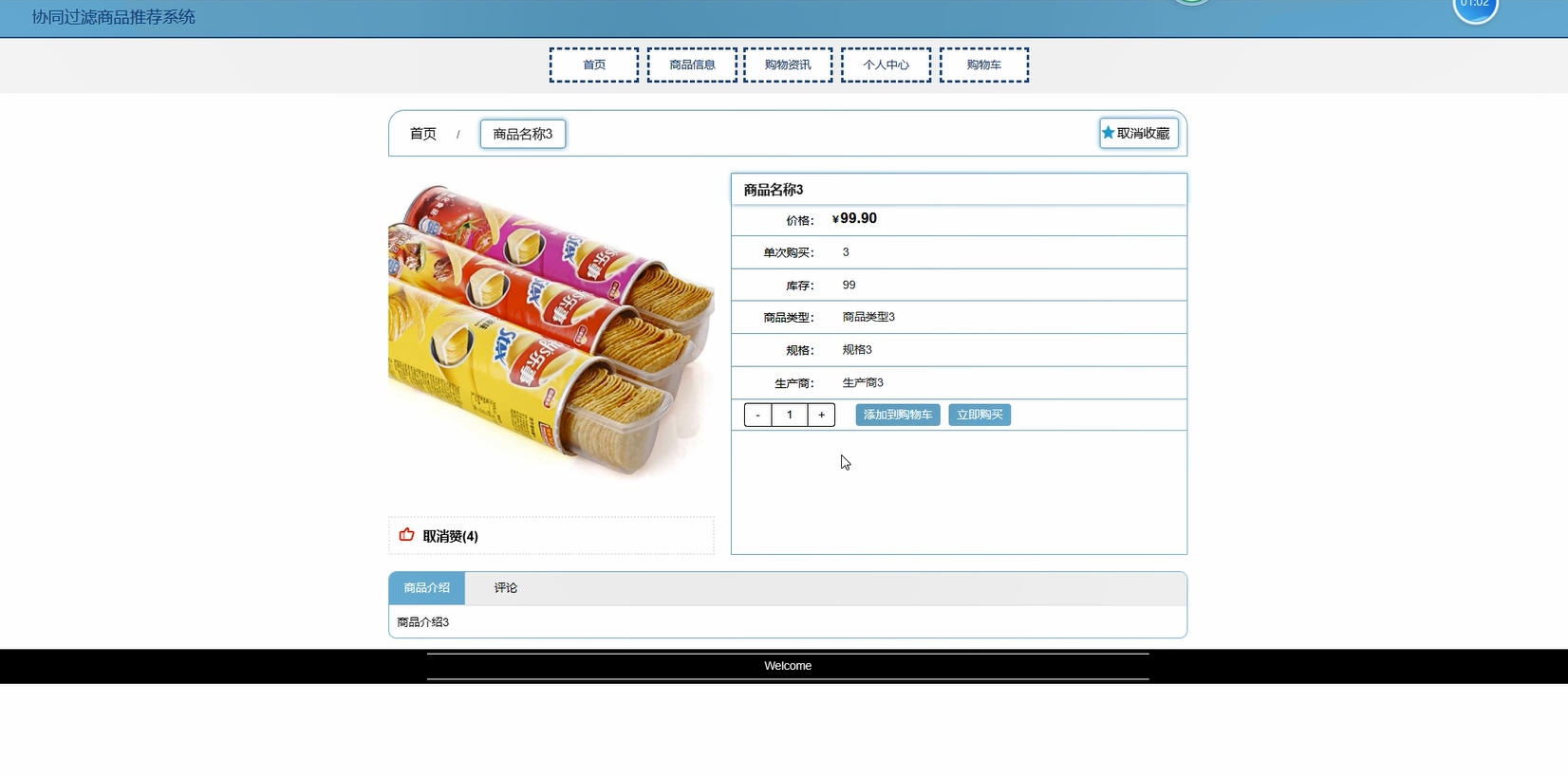
Task: Decrease quantity with the minus button
Action: (757, 415)
